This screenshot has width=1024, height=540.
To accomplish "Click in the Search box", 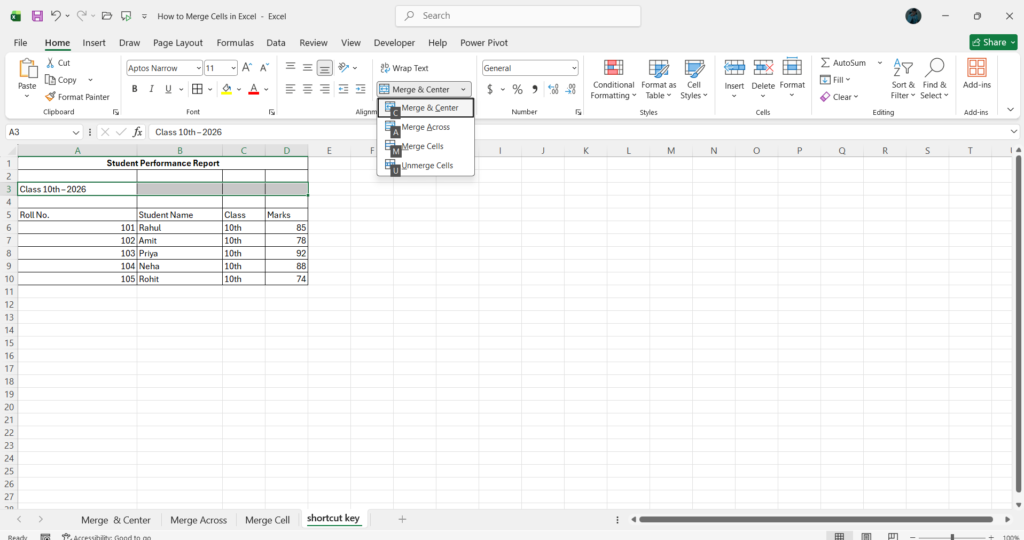I will pyautogui.click(x=518, y=16).
